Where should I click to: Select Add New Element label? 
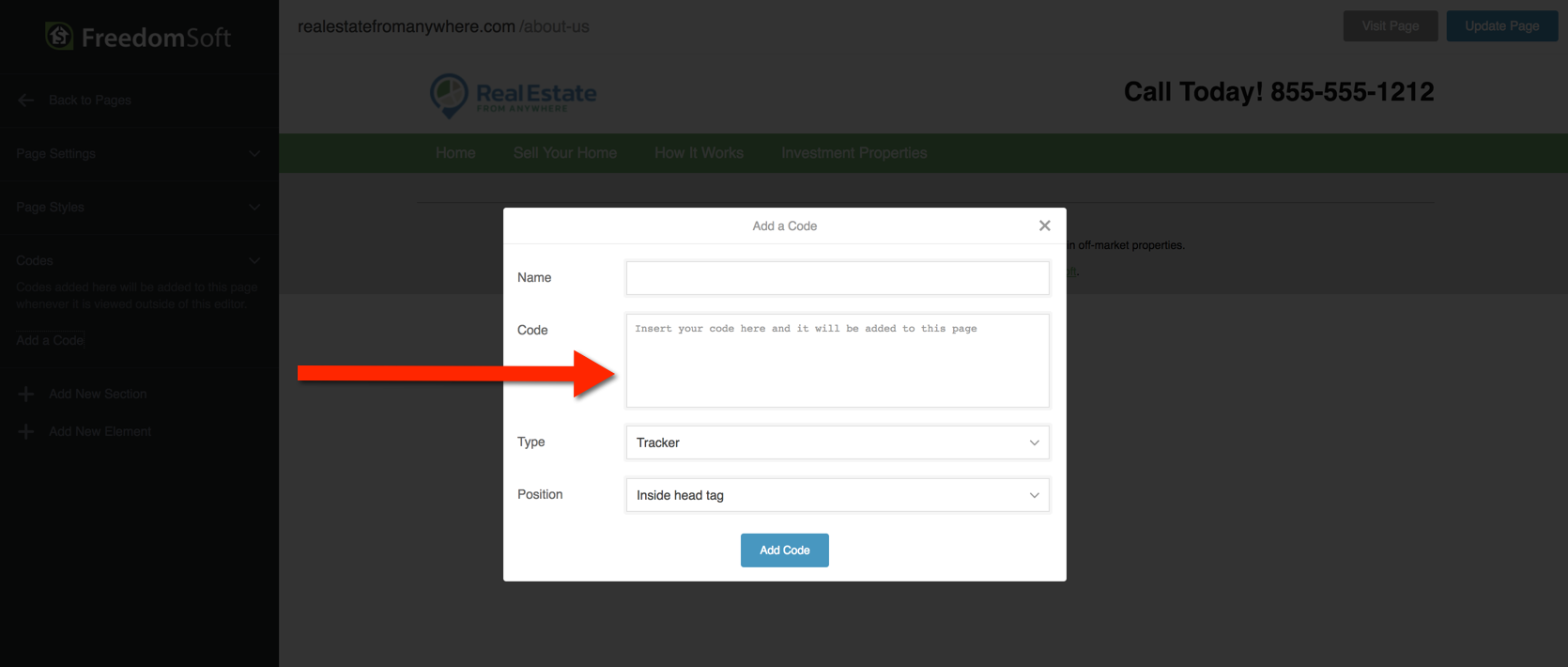coord(100,432)
